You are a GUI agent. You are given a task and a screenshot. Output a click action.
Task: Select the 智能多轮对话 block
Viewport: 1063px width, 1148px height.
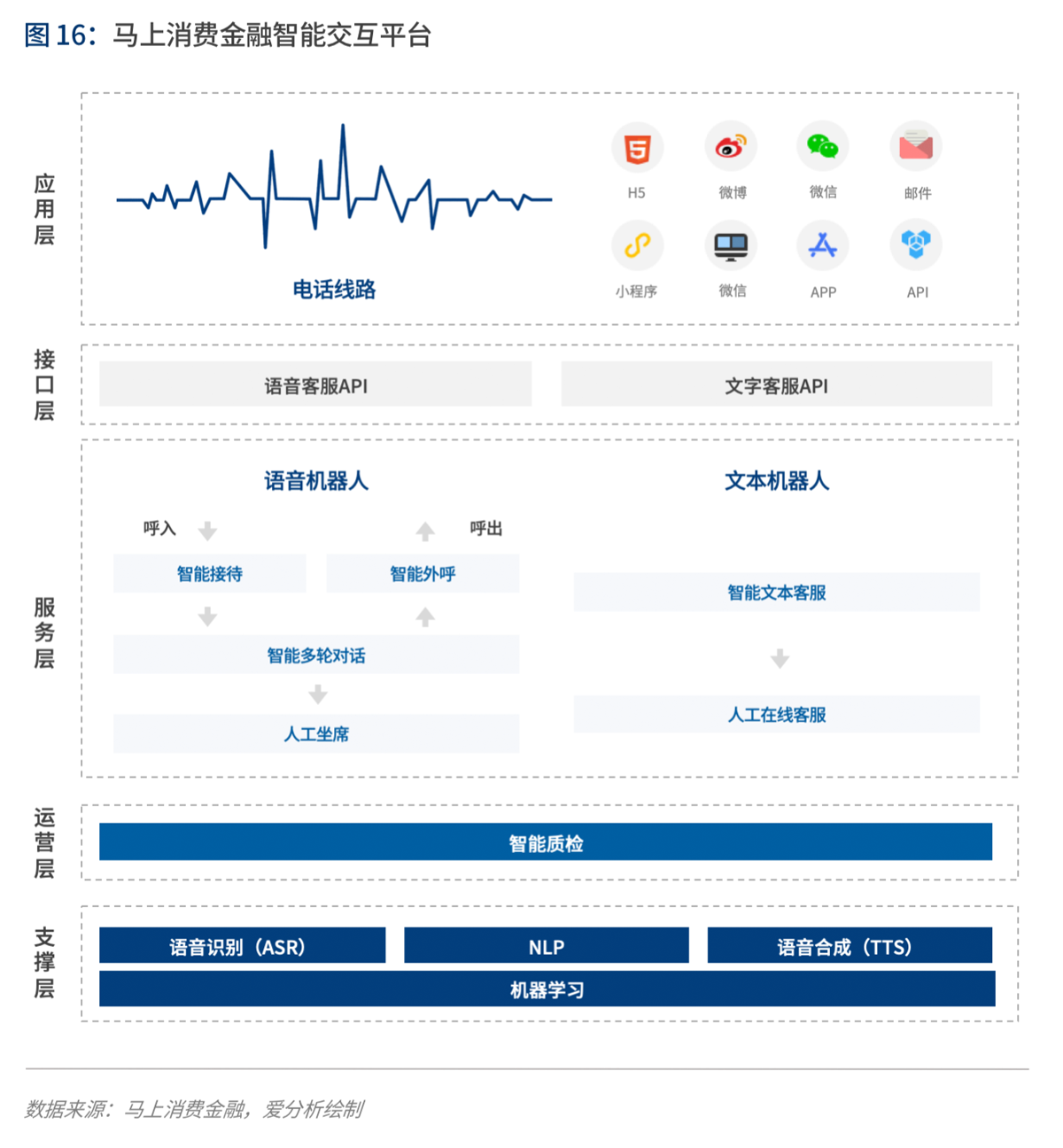coord(316,655)
